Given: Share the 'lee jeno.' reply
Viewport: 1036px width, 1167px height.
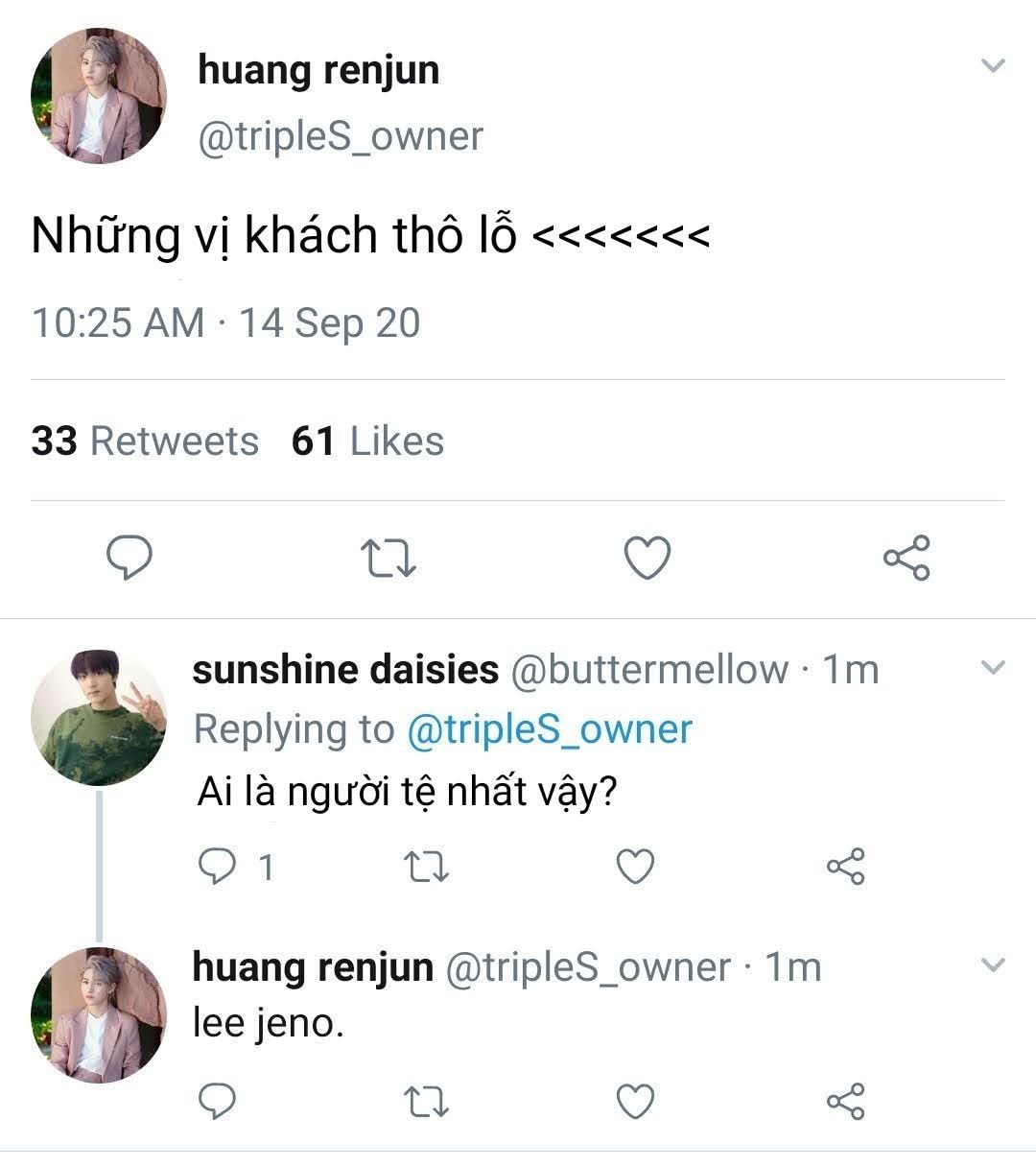Looking at the screenshot, I should coord(845,1100).
